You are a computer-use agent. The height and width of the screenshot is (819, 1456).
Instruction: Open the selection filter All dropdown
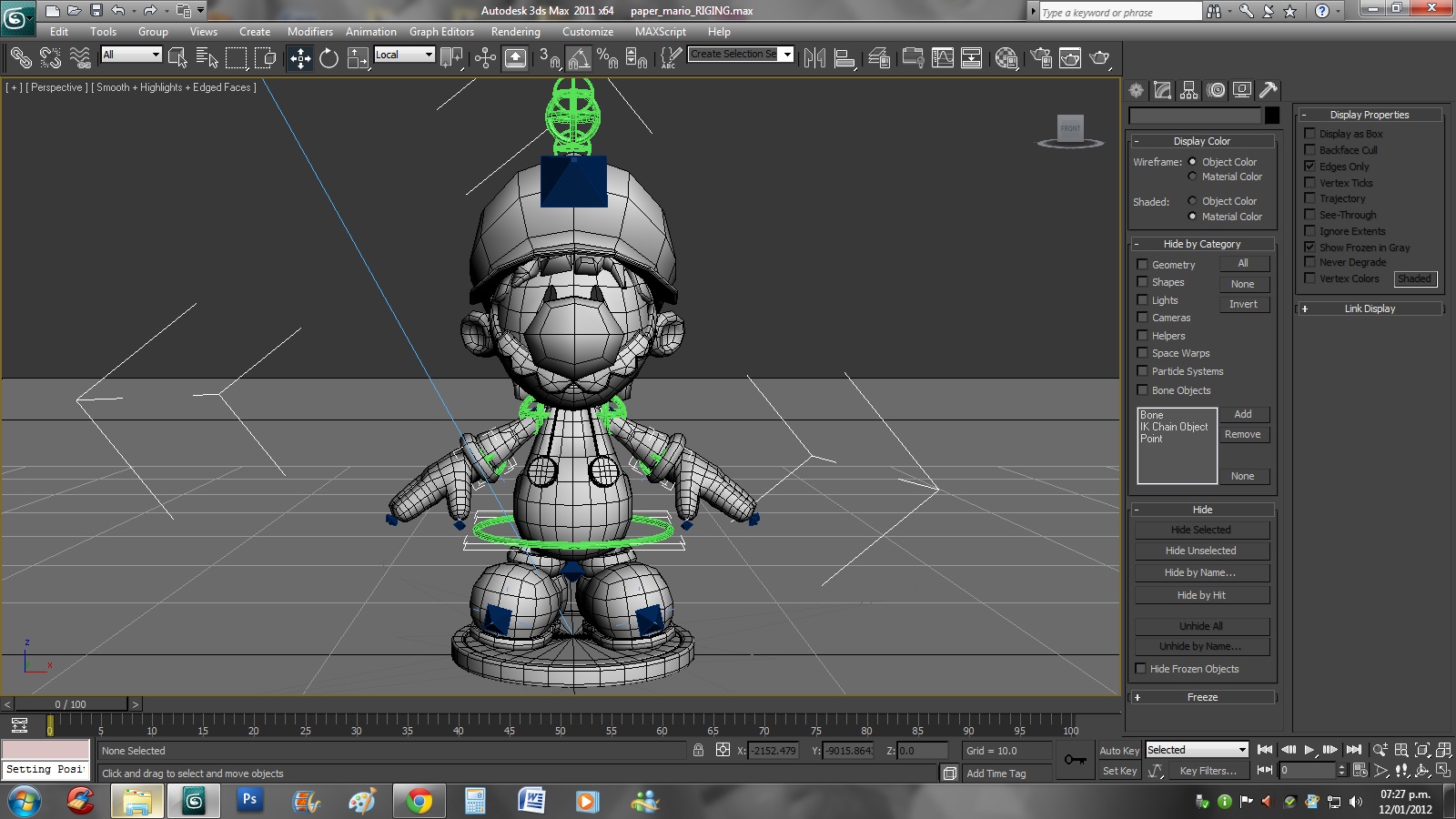point(131,55)
